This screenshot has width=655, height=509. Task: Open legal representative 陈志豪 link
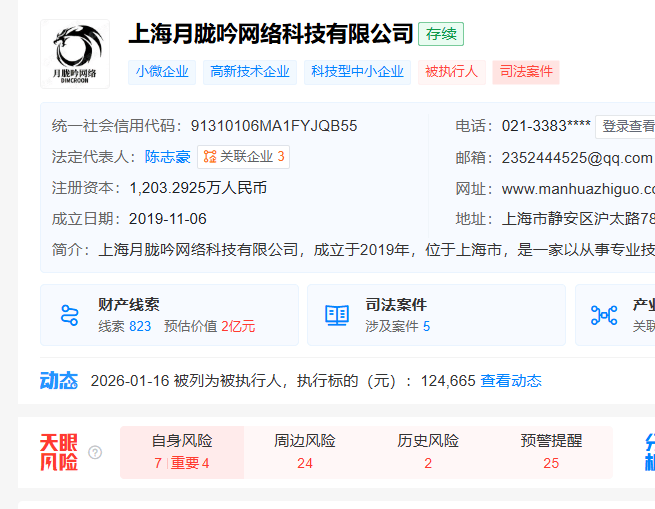tap(167, 157)
